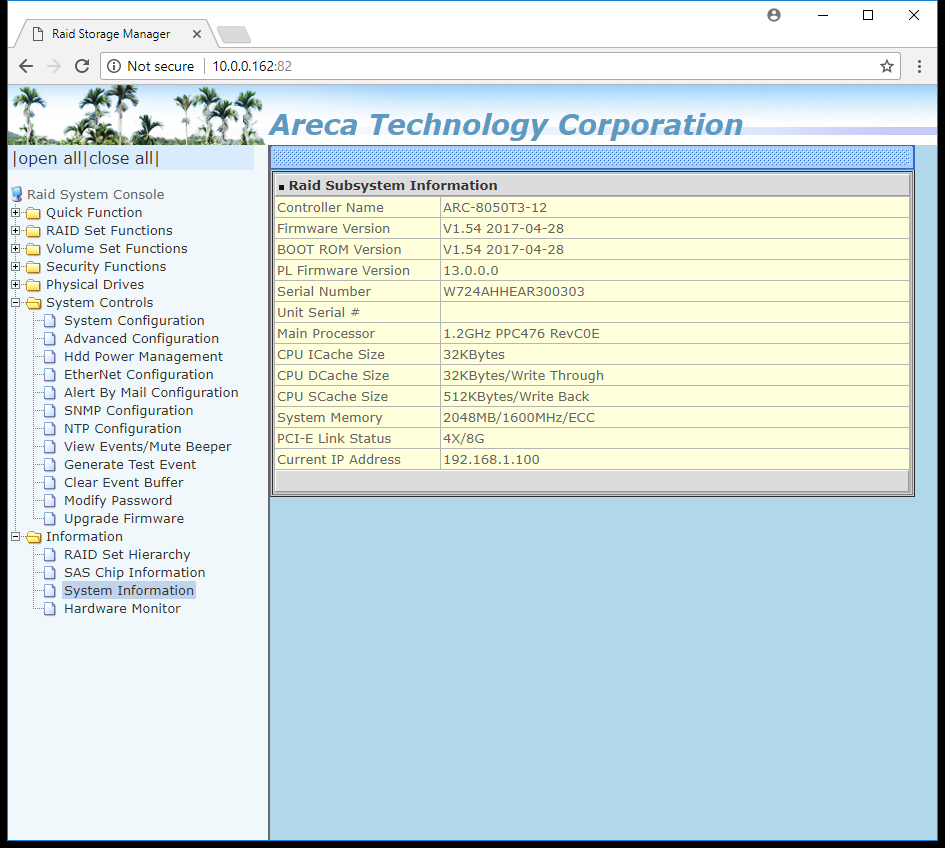
Task: Click the NTP Configuration page icon
Action: tap(51, 429)
